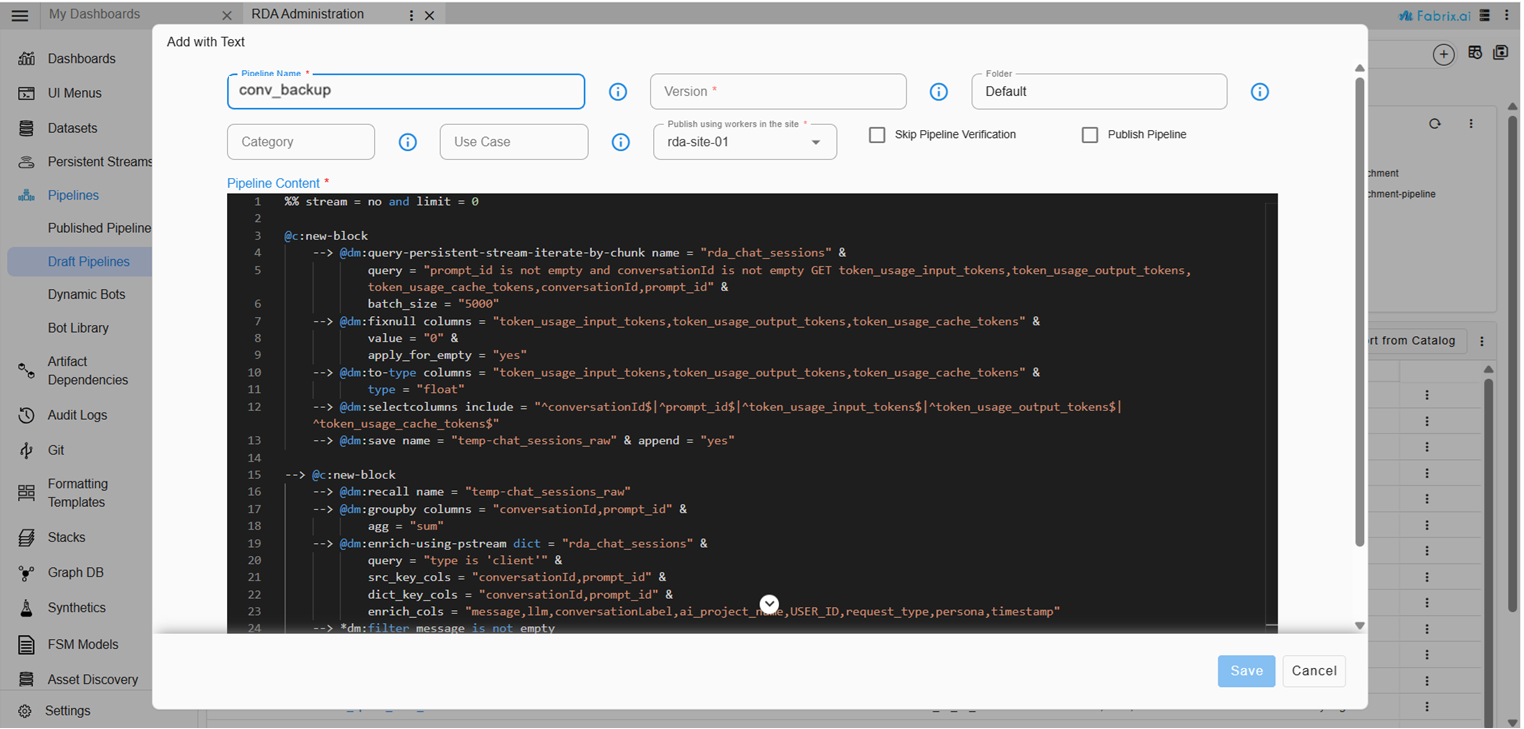Click the add plus circle icon
Screen dimensions: 1524x729
pos(1443,55)
